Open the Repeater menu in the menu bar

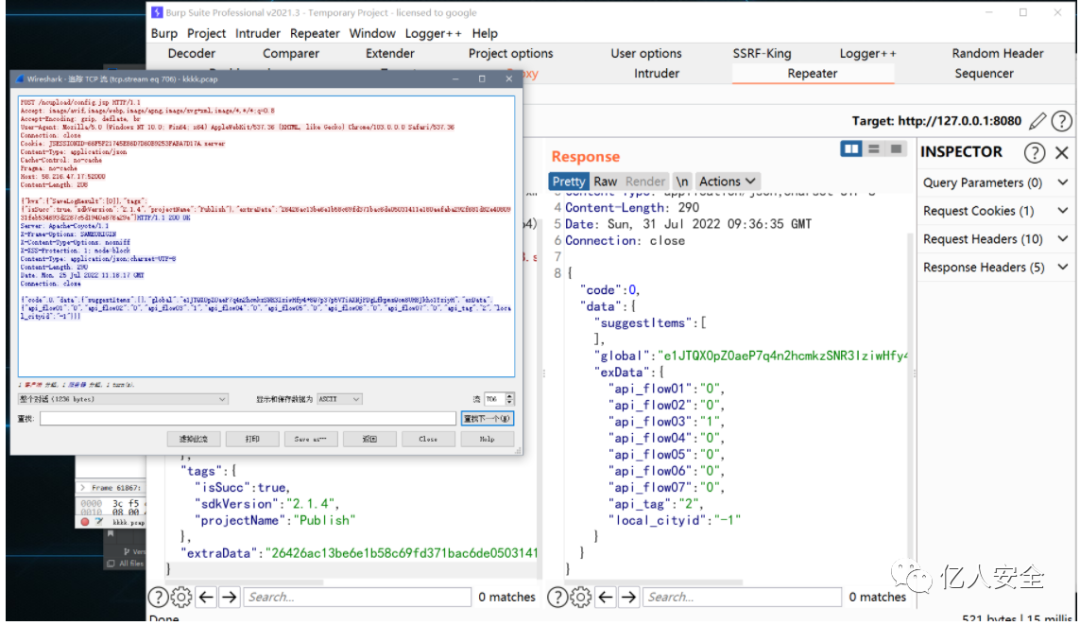click(x=315, y=33)
